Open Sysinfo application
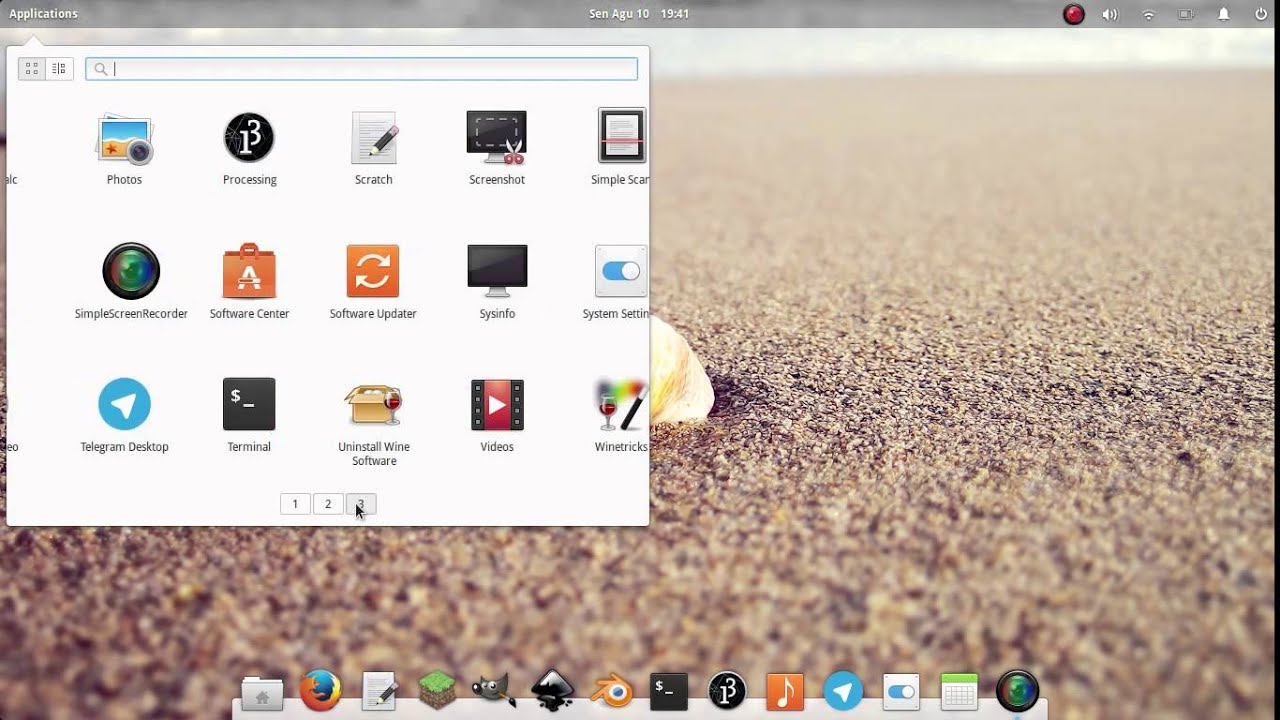Image resolution: width=1280 pixels, height=720 pixels. (x=497, y=281)
